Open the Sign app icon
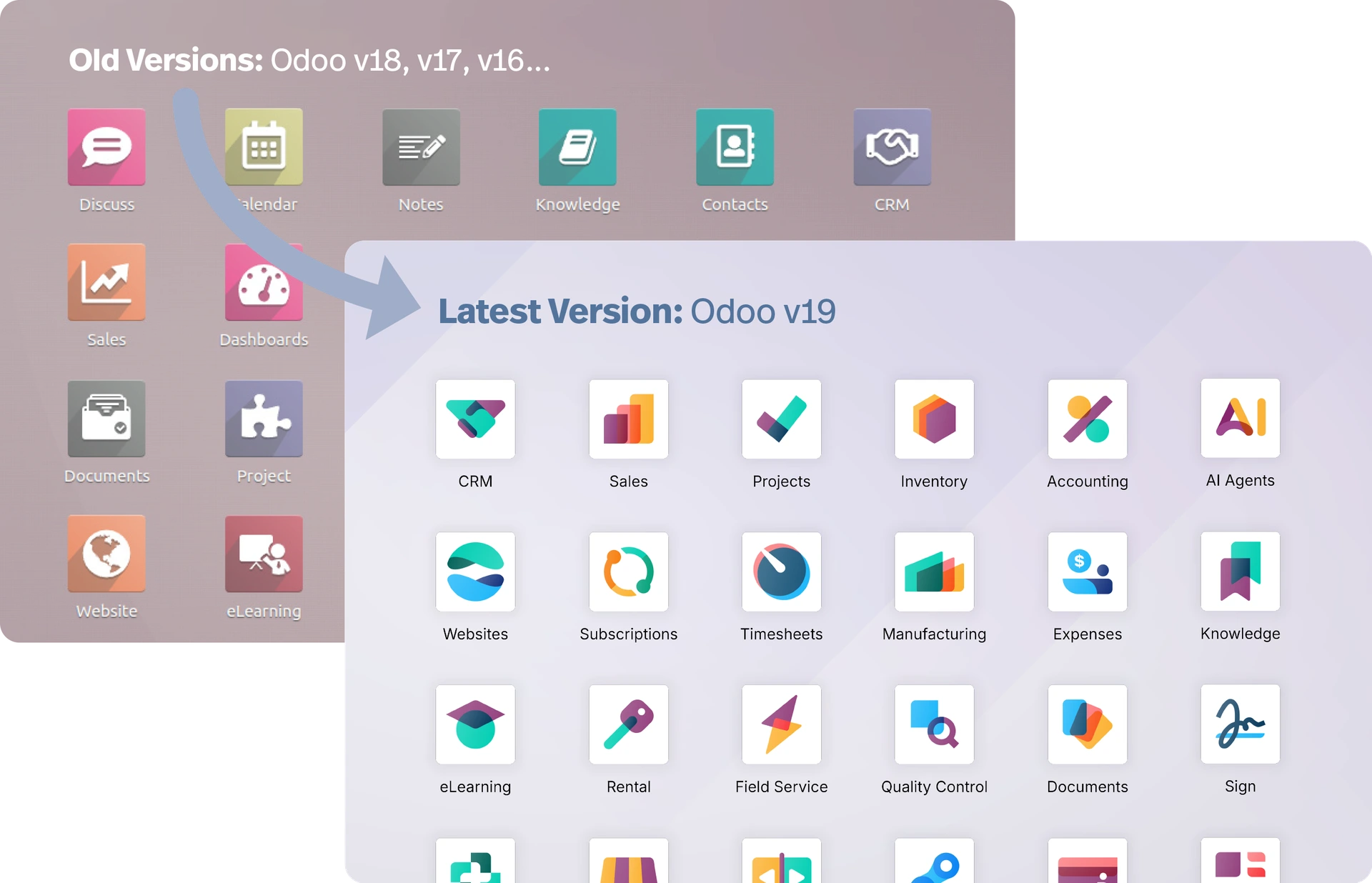This screenshot has height=883, width=1372. 1240,724
